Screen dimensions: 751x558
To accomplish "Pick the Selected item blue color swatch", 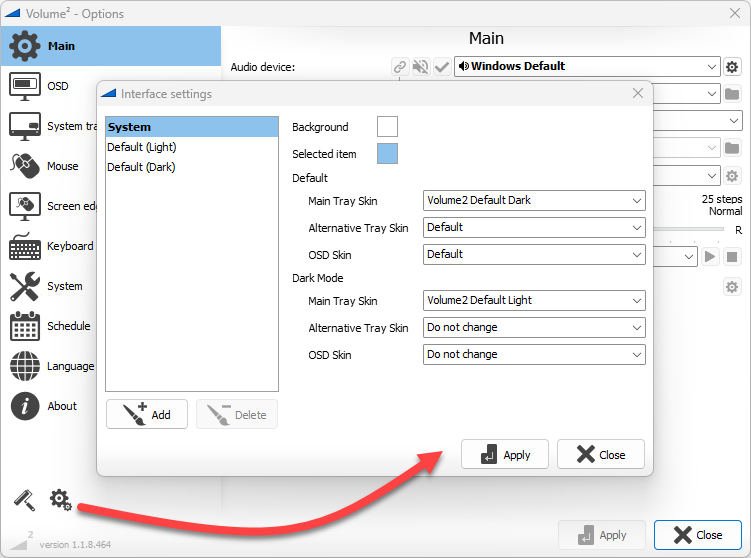I will [387, 153].
